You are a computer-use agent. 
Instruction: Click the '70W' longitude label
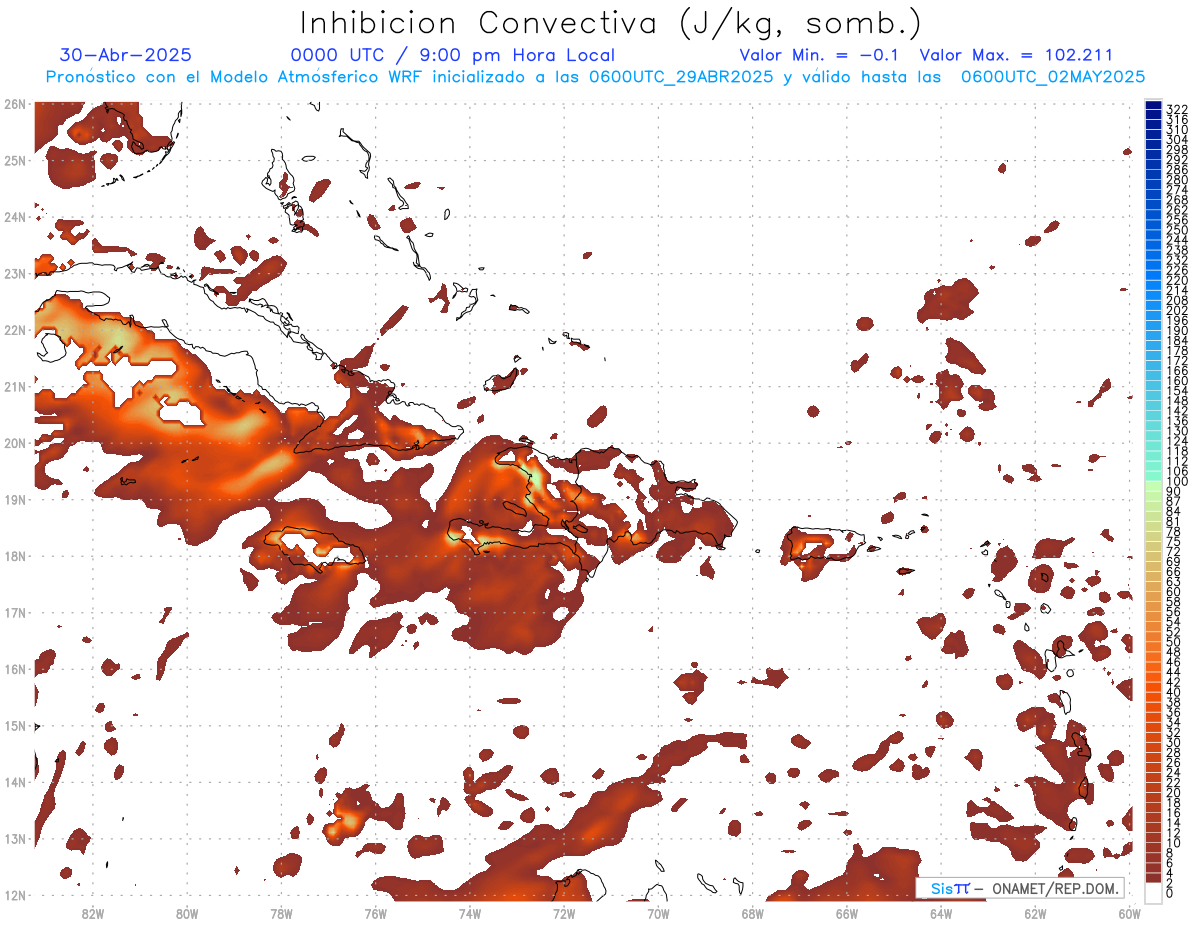(x=658, y=914)
